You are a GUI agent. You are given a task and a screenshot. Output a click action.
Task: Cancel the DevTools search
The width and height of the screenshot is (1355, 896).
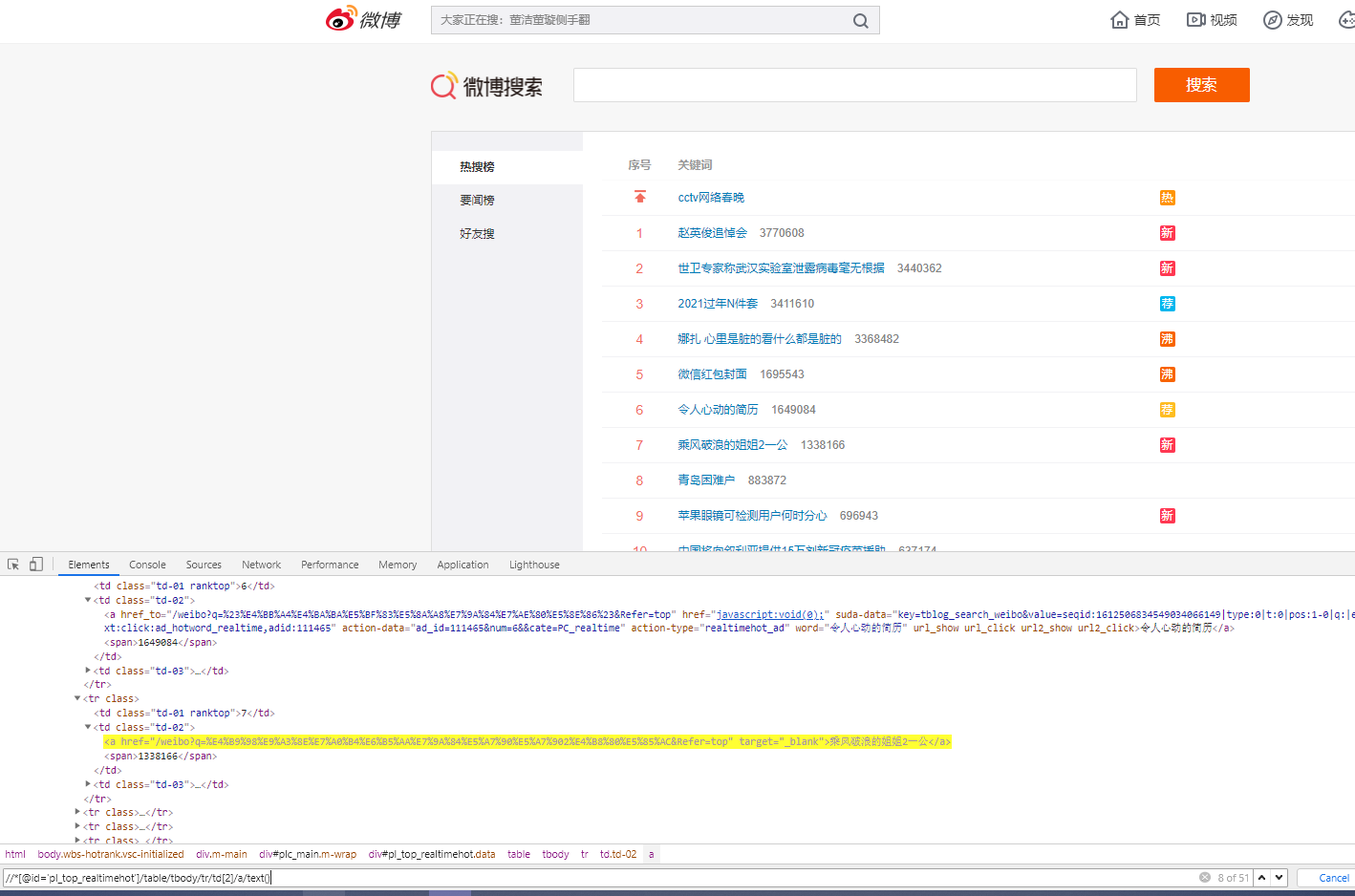[1333, 878]
